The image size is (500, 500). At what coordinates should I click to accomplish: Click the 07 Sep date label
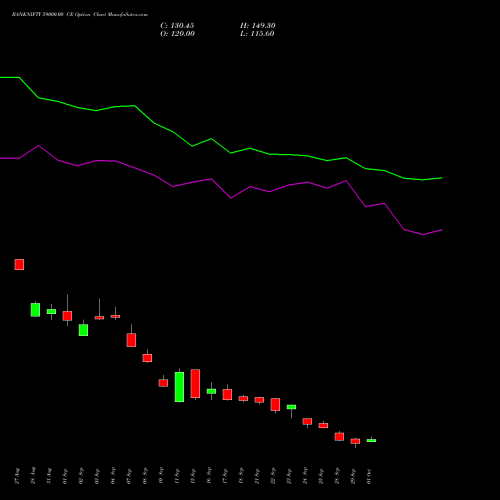click(x=129, y=476)
